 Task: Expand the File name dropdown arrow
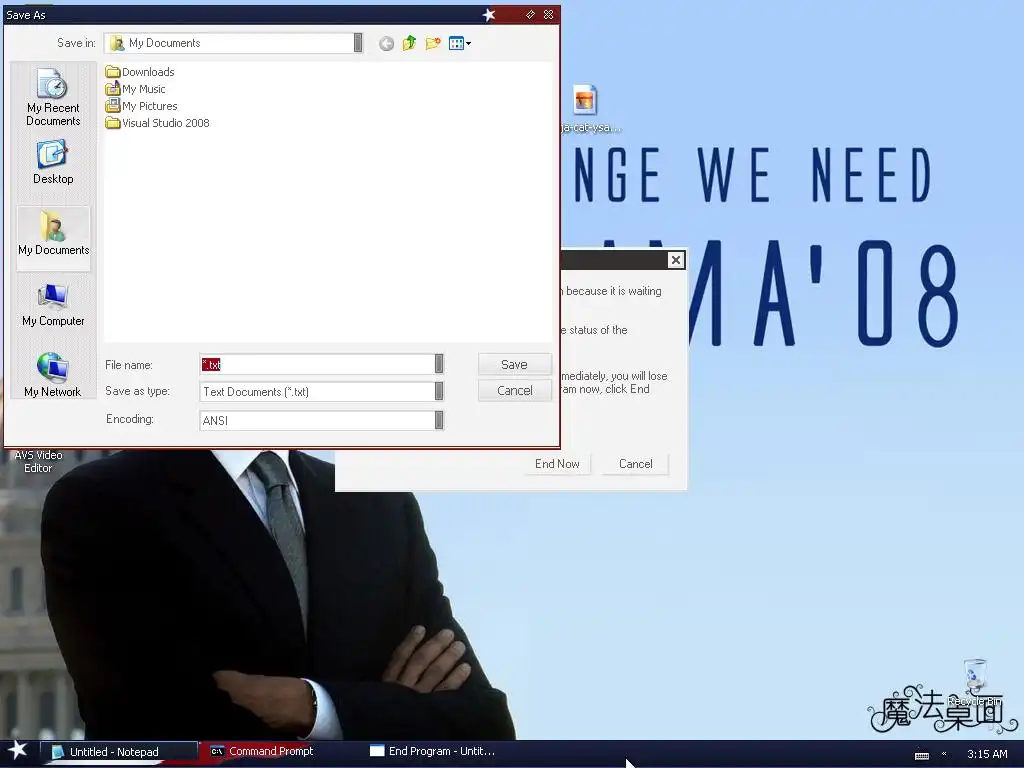point(439,364)
